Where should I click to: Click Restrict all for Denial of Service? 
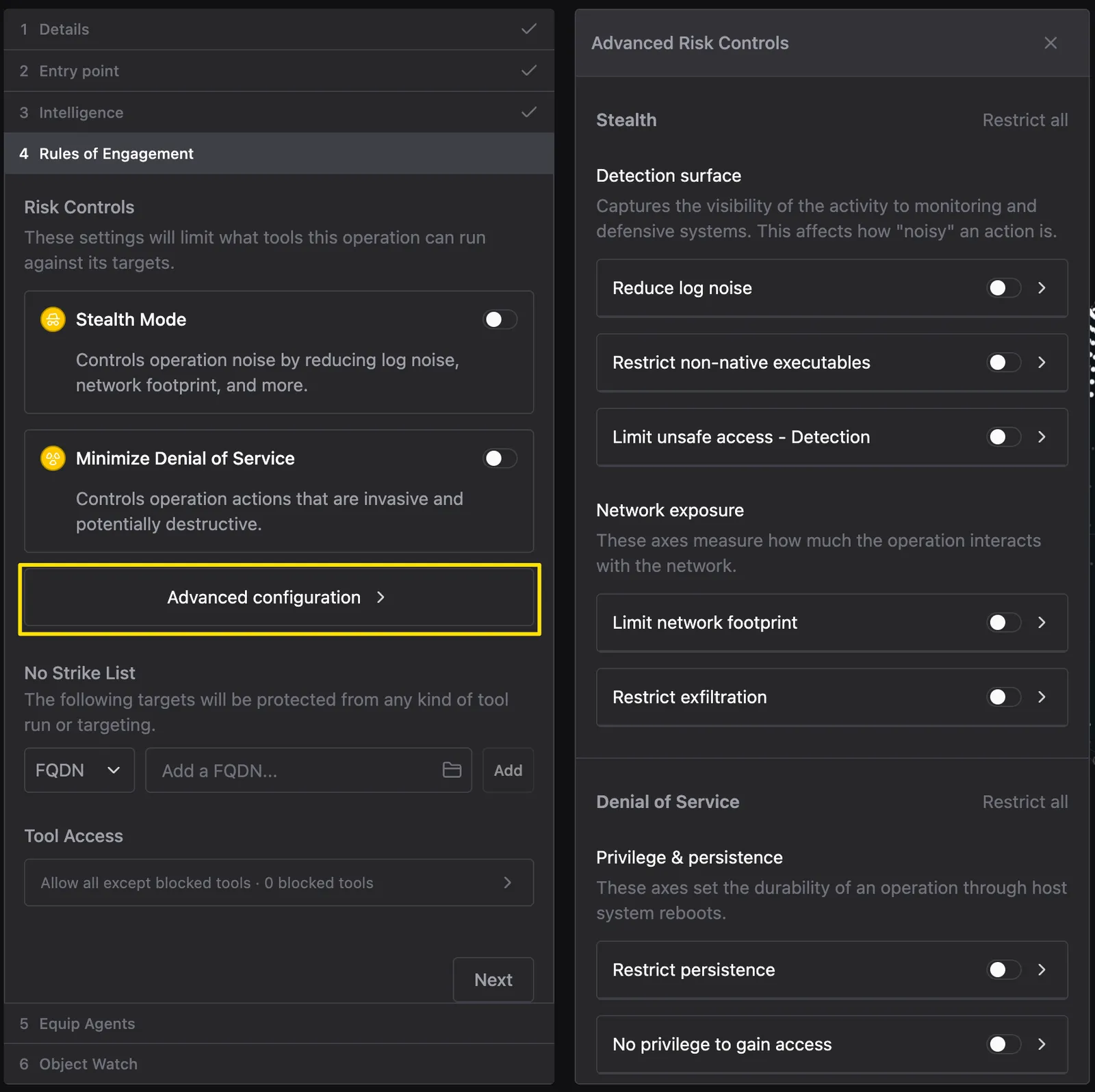tap(1025, 802)
